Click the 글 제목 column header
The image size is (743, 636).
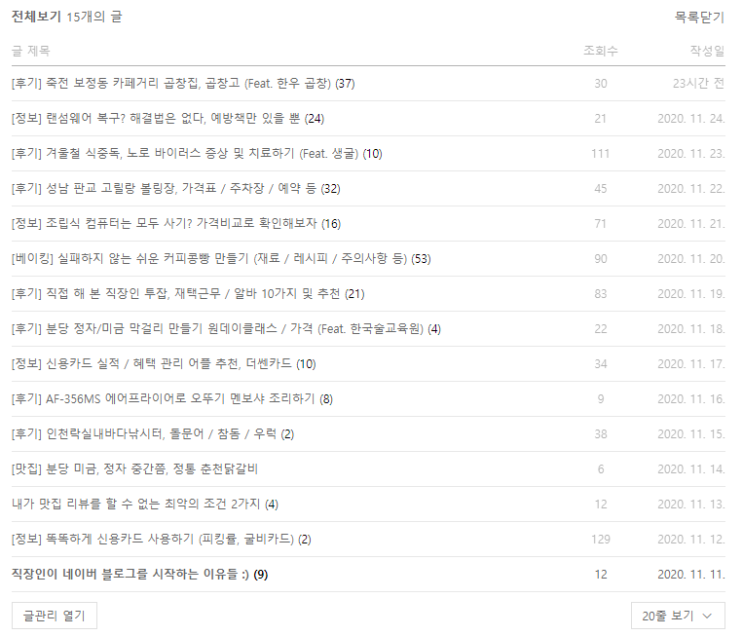(31, 51)
